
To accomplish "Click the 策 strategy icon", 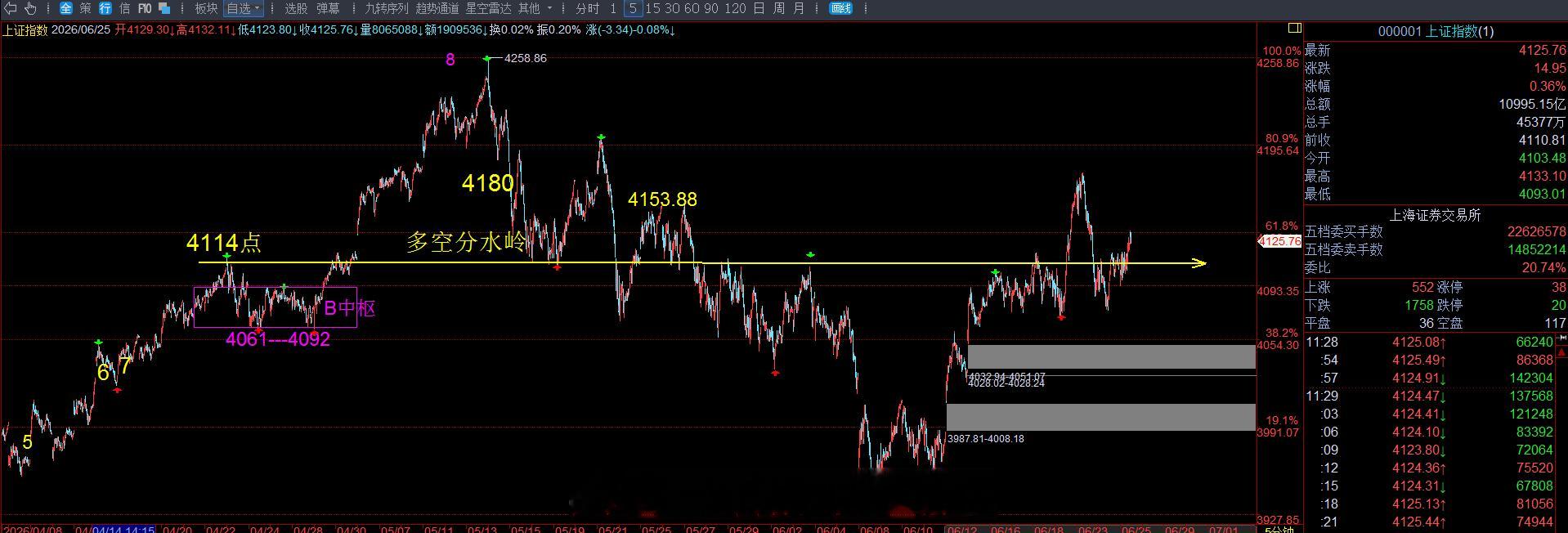I will point(86,8).
